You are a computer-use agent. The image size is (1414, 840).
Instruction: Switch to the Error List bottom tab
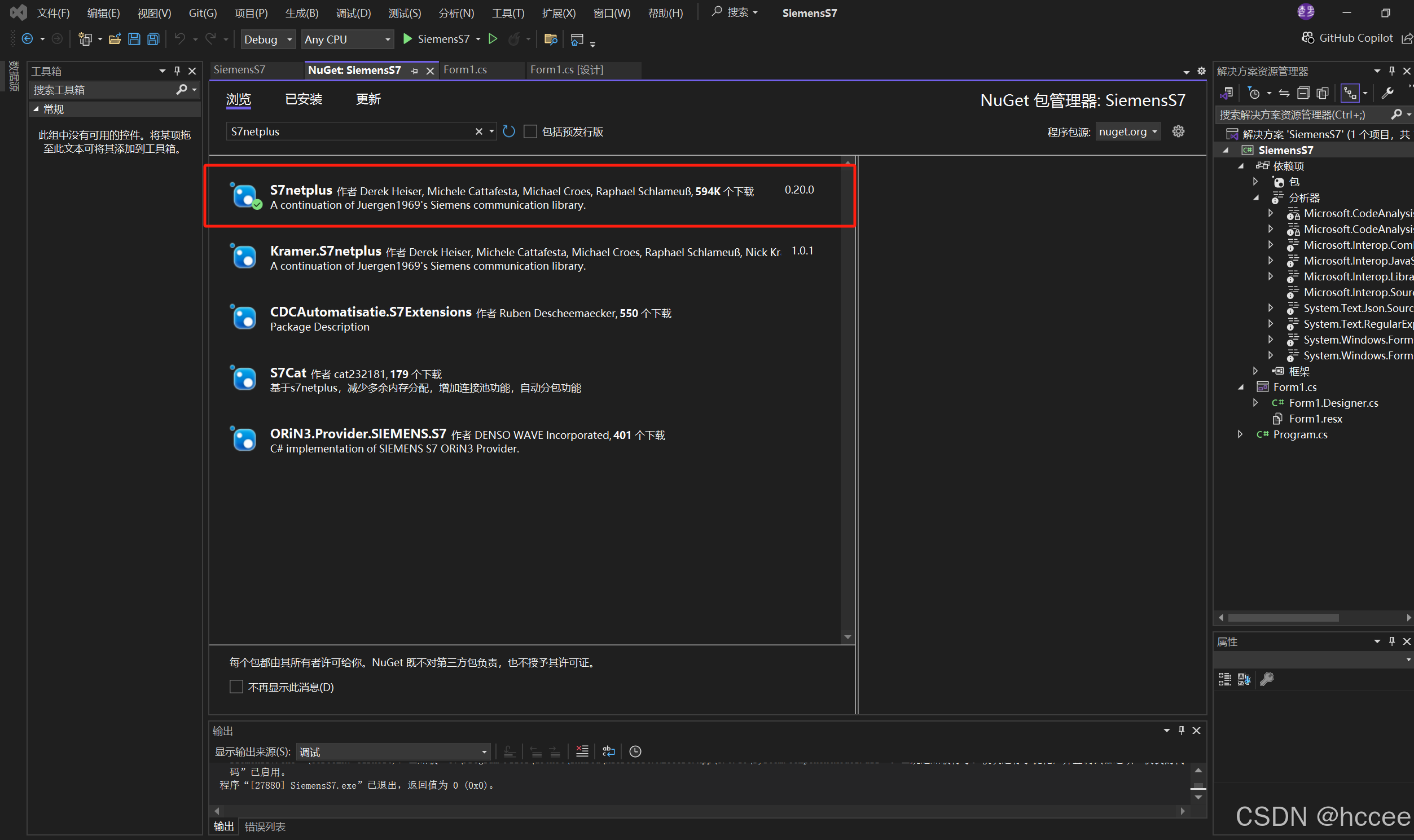click(x=265, y=826)
